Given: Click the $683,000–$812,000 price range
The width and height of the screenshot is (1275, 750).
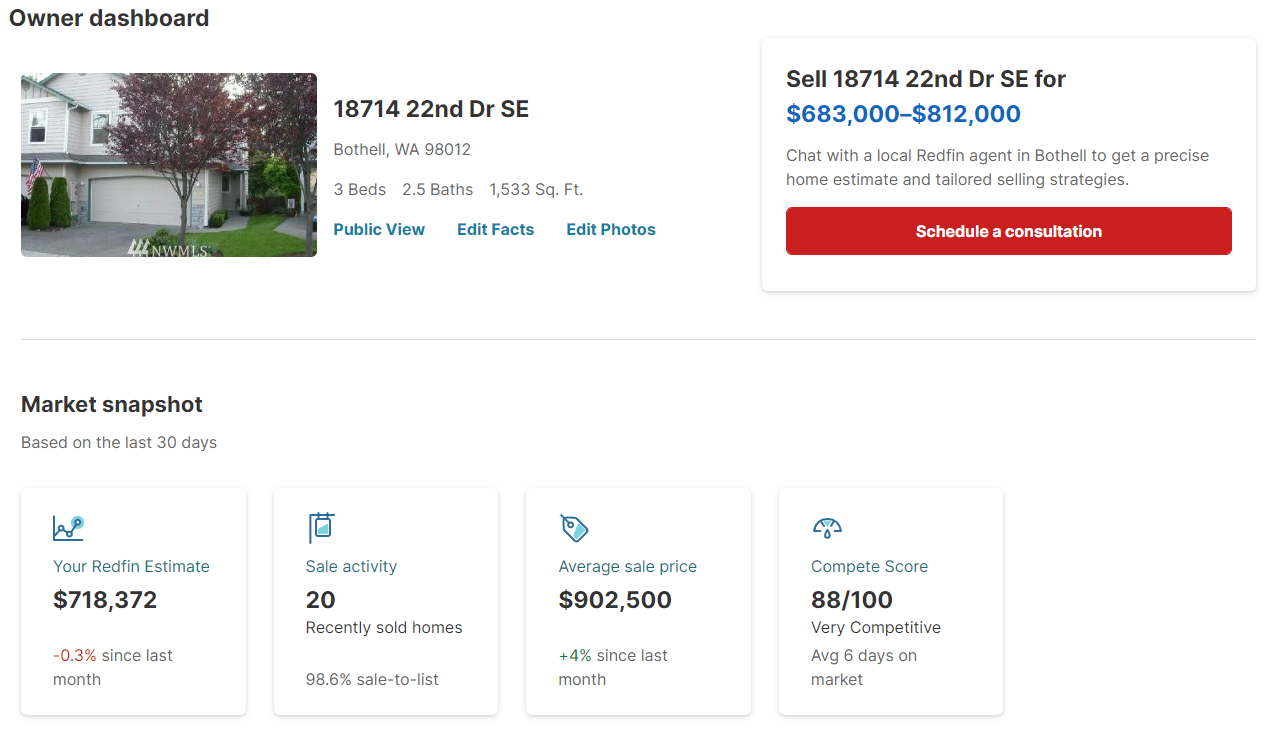Looking at the screenshot, I should point(903,114).
